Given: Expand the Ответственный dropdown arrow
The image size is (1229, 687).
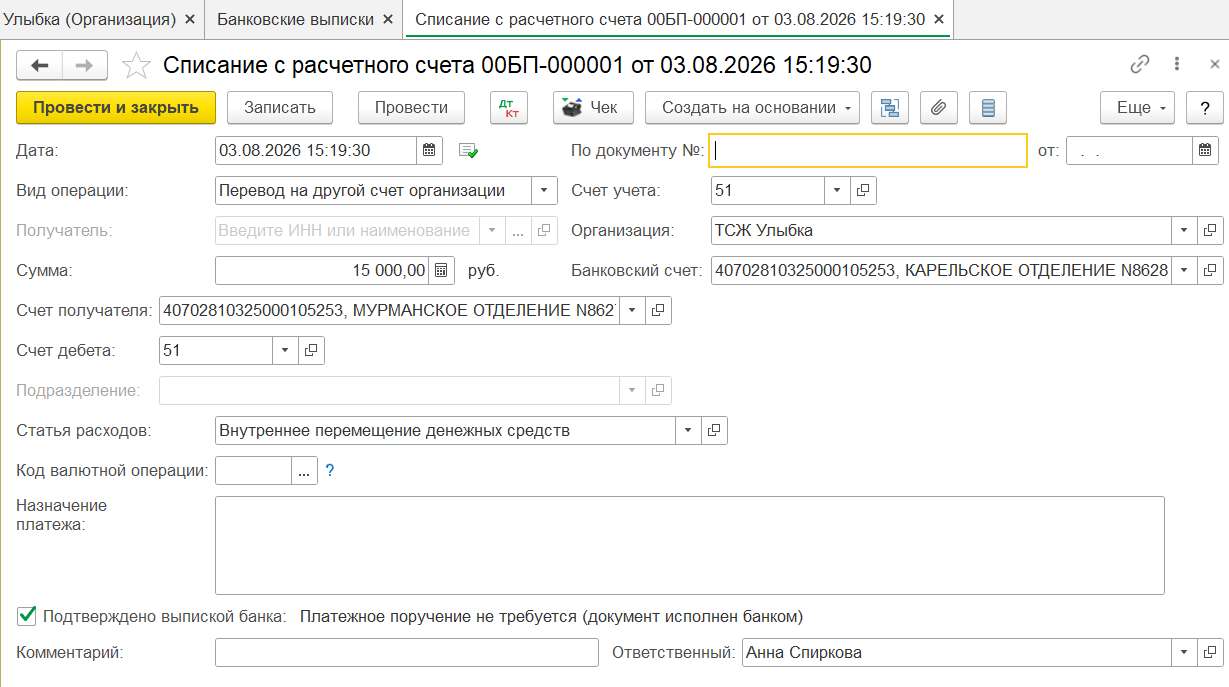Looking at the screenshot, I should point(1184,653).
